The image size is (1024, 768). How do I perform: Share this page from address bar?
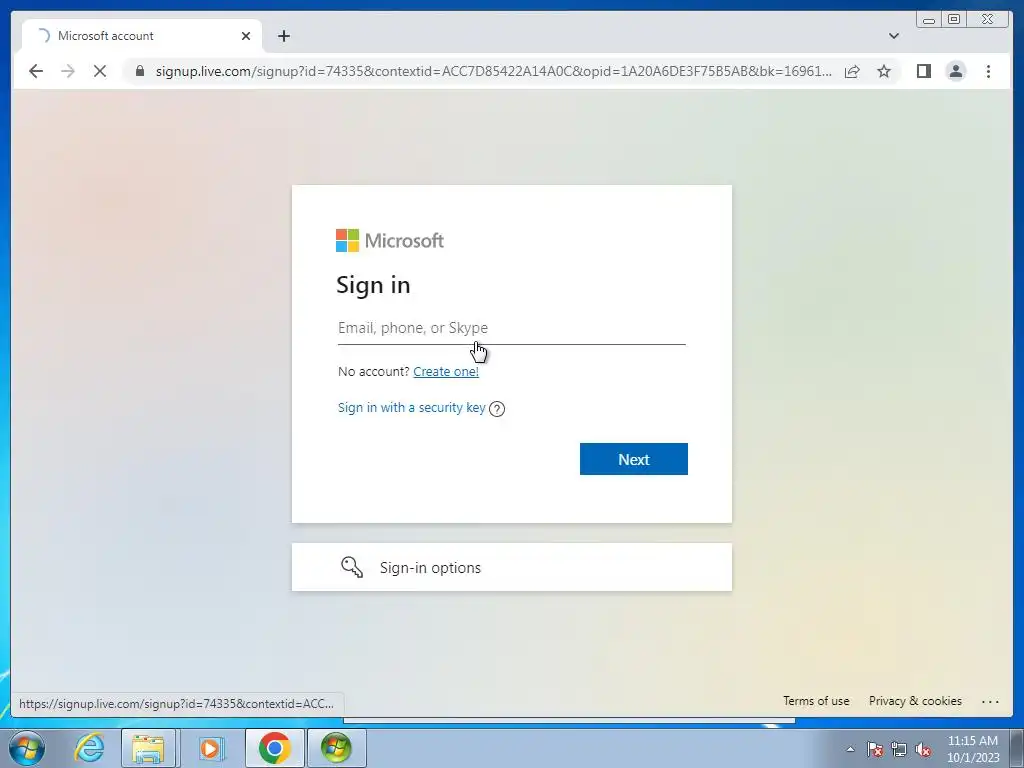click(852, 71)
